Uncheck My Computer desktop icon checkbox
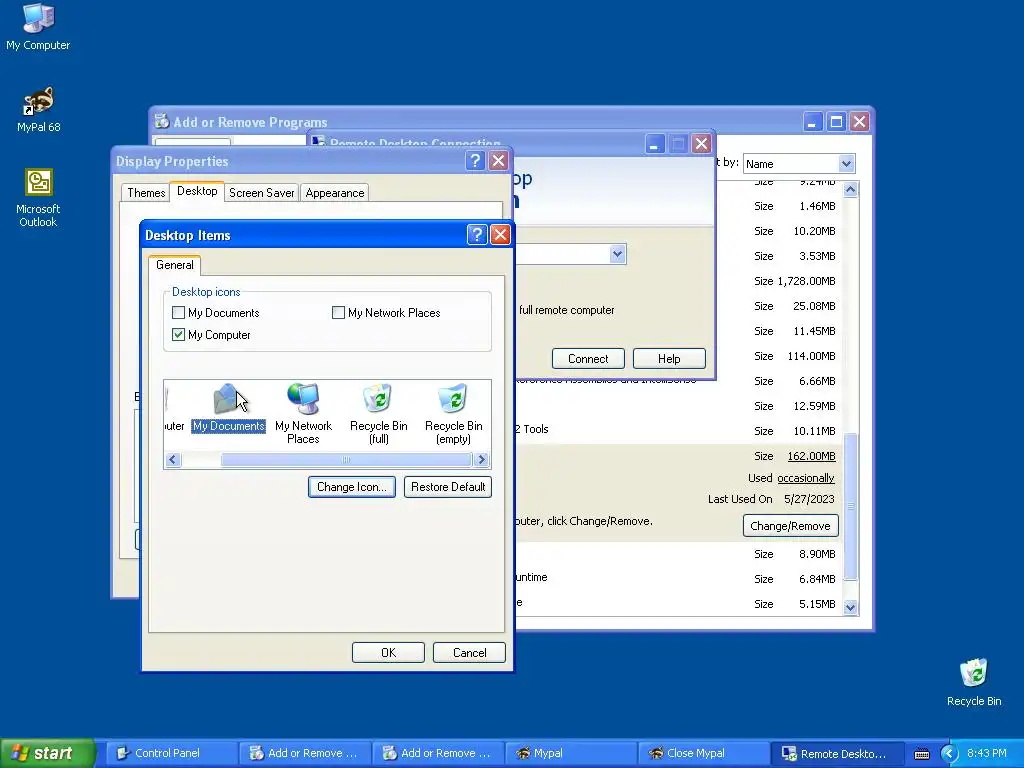 pos(178,334)
